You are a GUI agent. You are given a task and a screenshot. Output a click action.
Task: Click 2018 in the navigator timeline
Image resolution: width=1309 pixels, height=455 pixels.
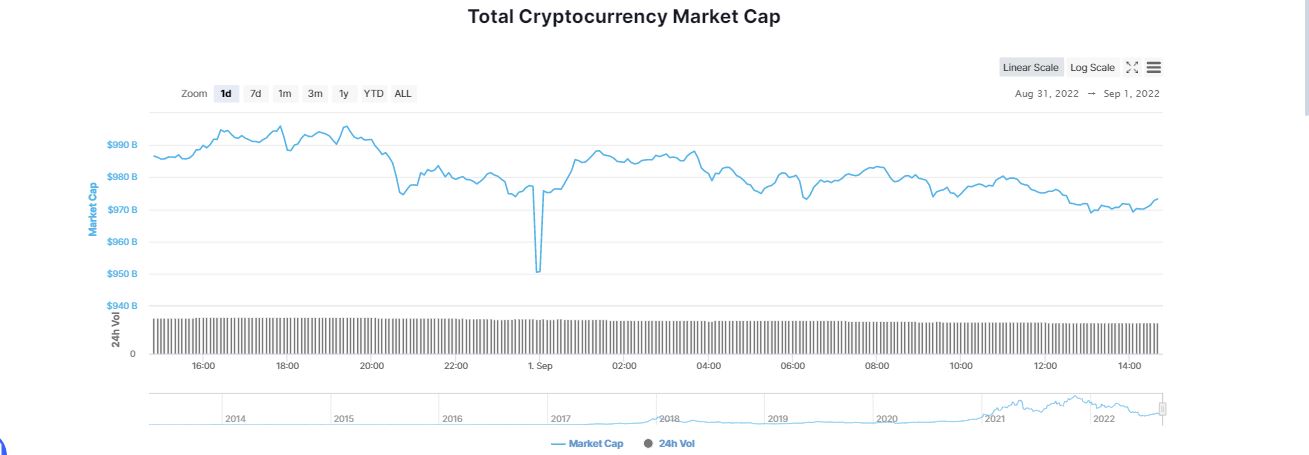(x=668, y=419)
